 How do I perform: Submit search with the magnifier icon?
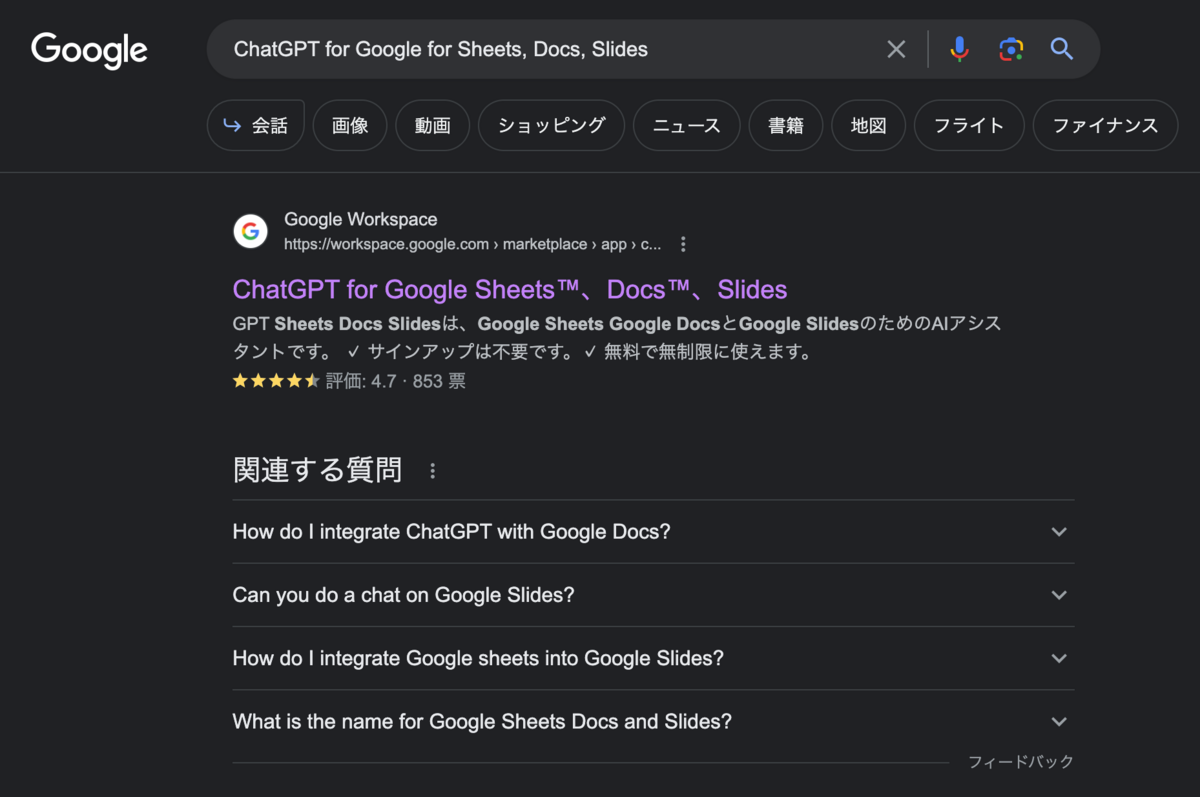tap(1061, 49)
